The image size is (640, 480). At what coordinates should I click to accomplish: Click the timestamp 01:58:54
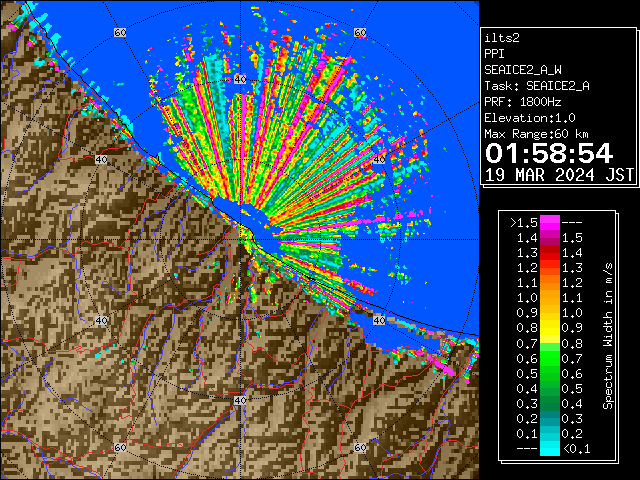click(x=549, y=153)
